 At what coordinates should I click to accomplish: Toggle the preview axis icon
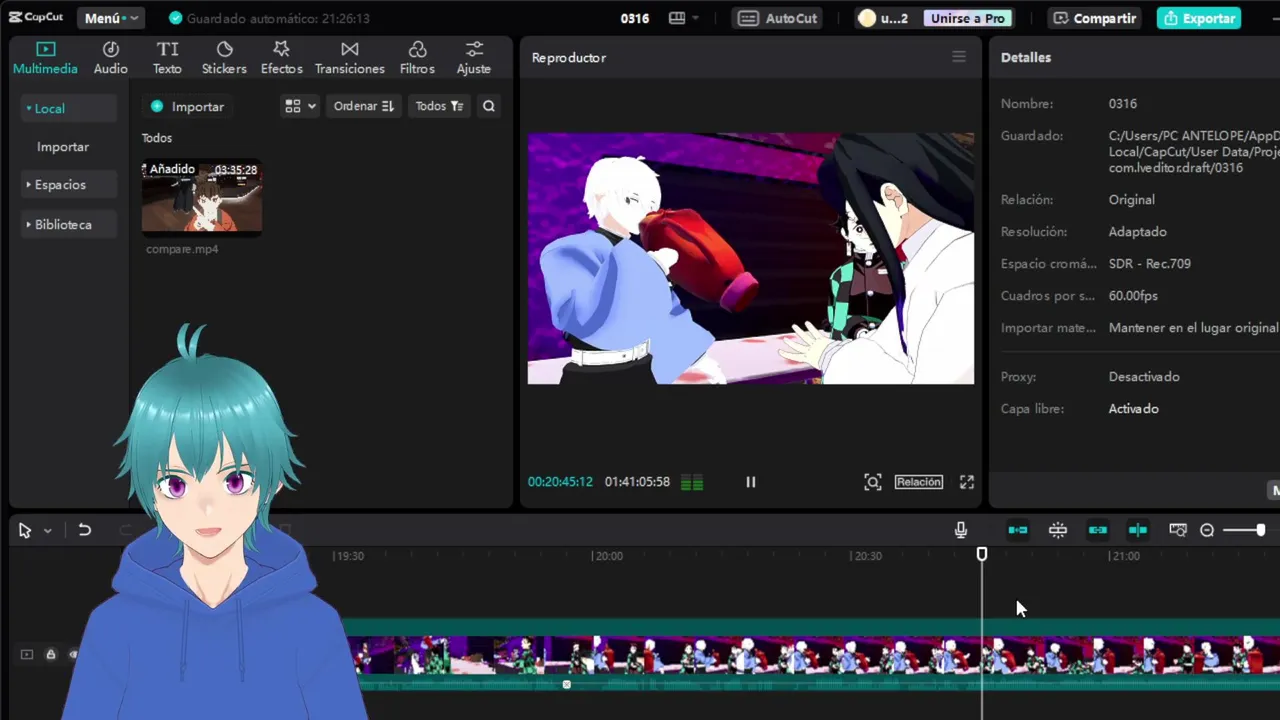(1138, 530)
